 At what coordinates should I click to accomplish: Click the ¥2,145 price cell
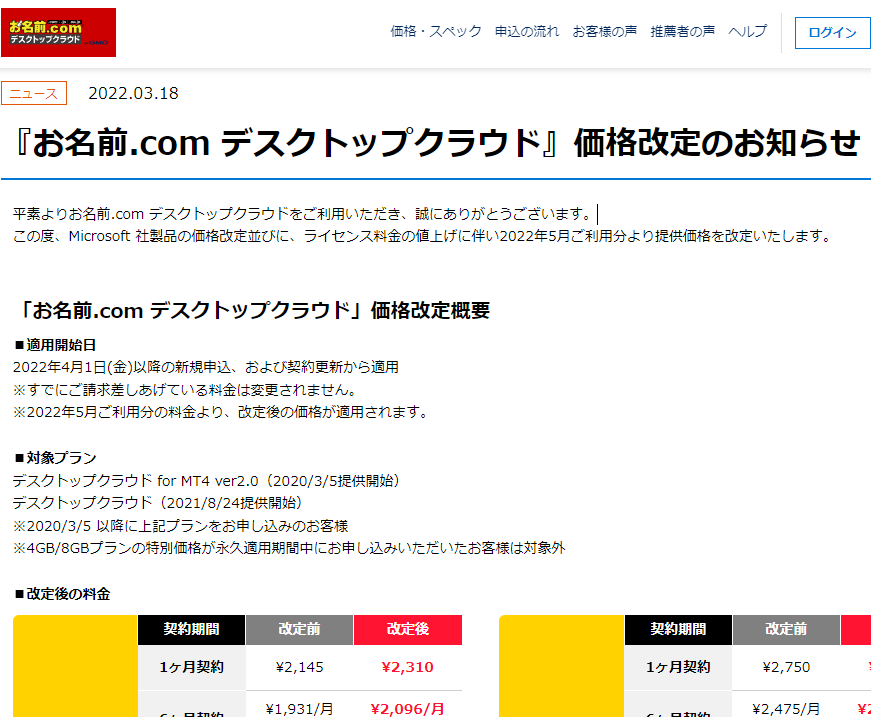tap(299, 667)
